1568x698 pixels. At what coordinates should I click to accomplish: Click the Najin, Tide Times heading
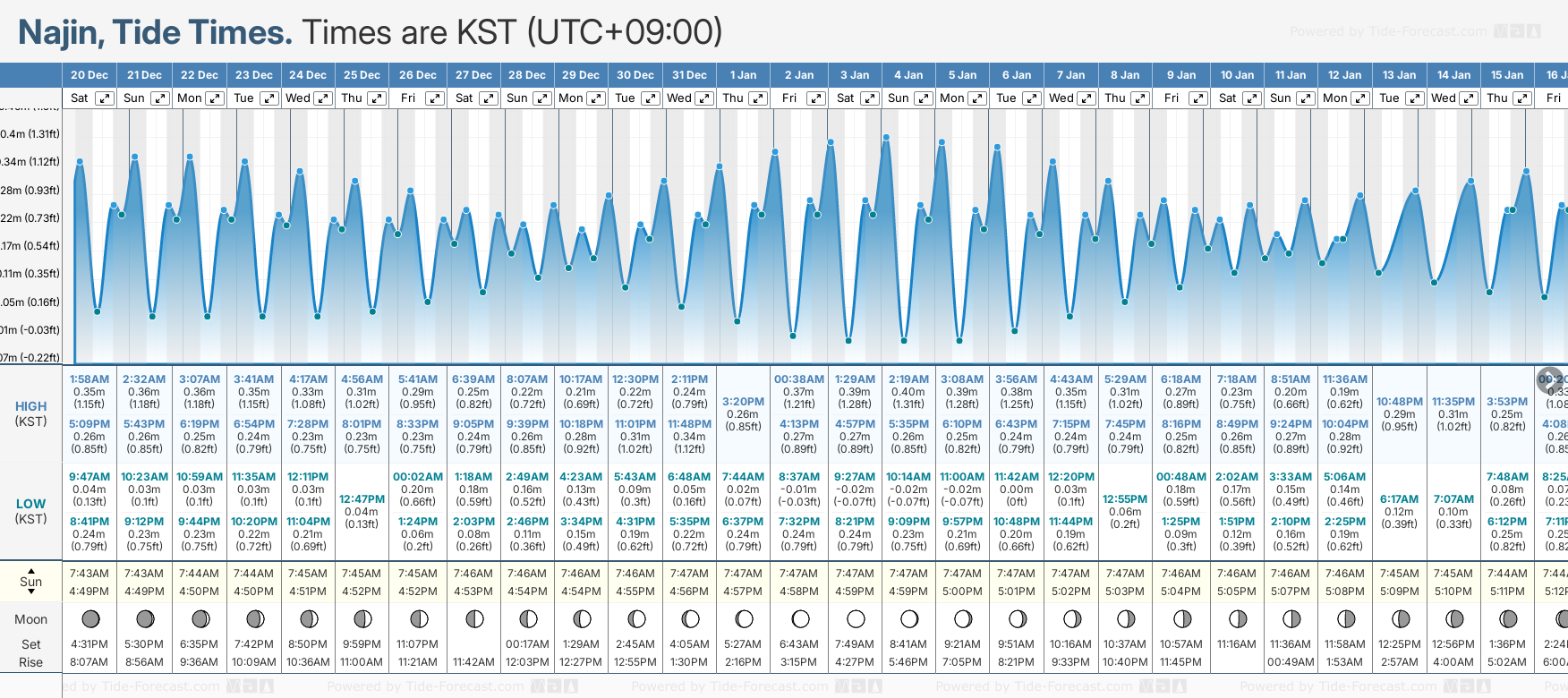click(155, 32)
